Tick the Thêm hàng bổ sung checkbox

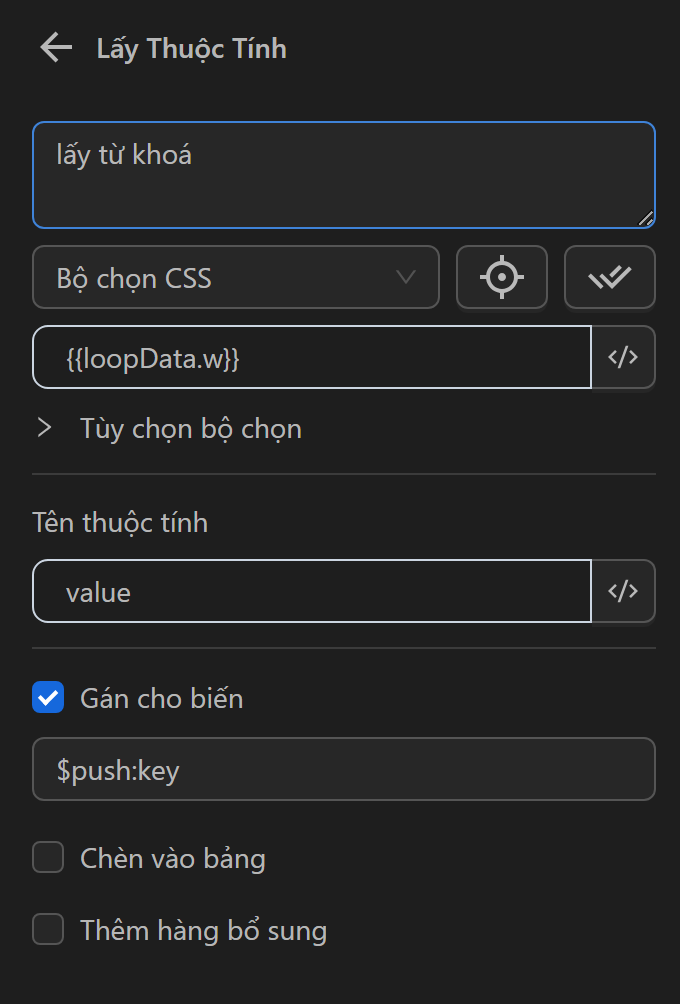[x=48, y=929]
